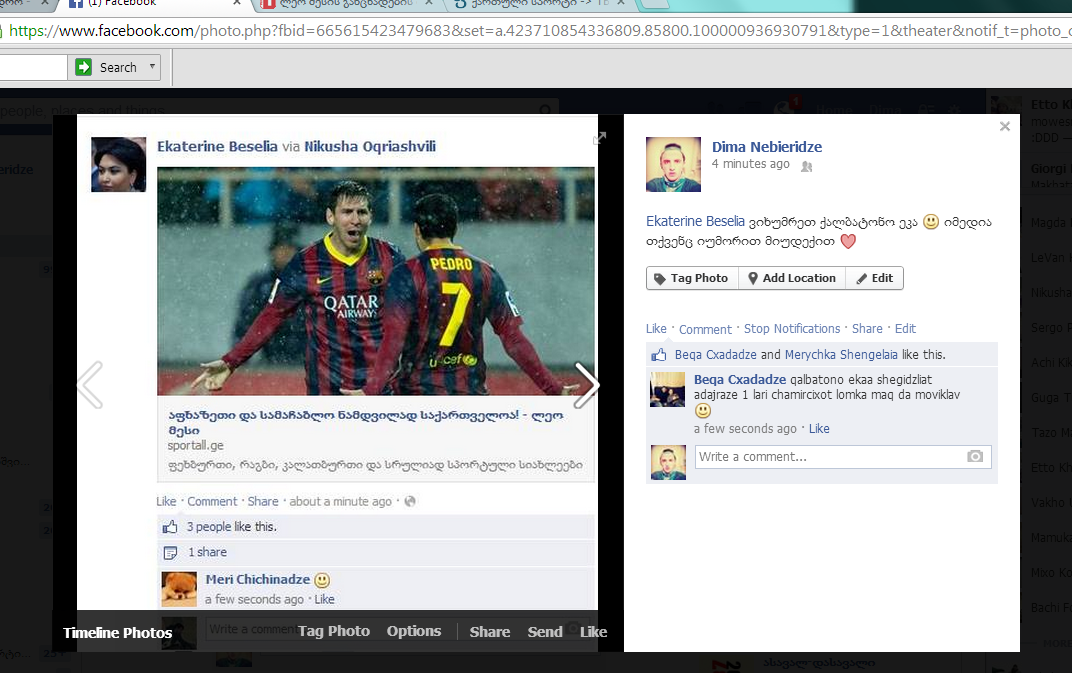Click the Messi and Pedro photo image
1072x673 pixels.
click(x=376, y=281)
